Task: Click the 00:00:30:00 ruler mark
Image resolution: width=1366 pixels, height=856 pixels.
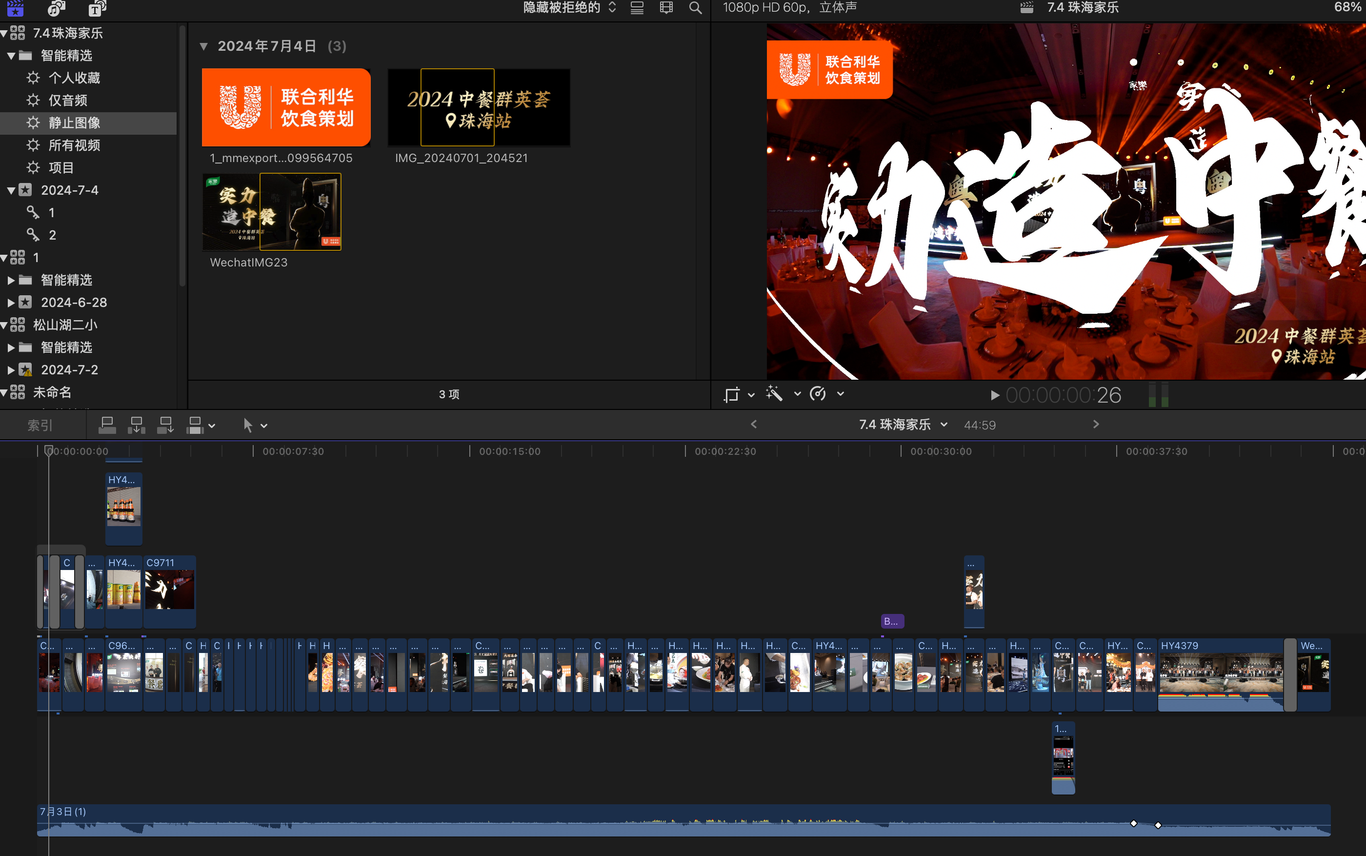Action: pos(941,452)
